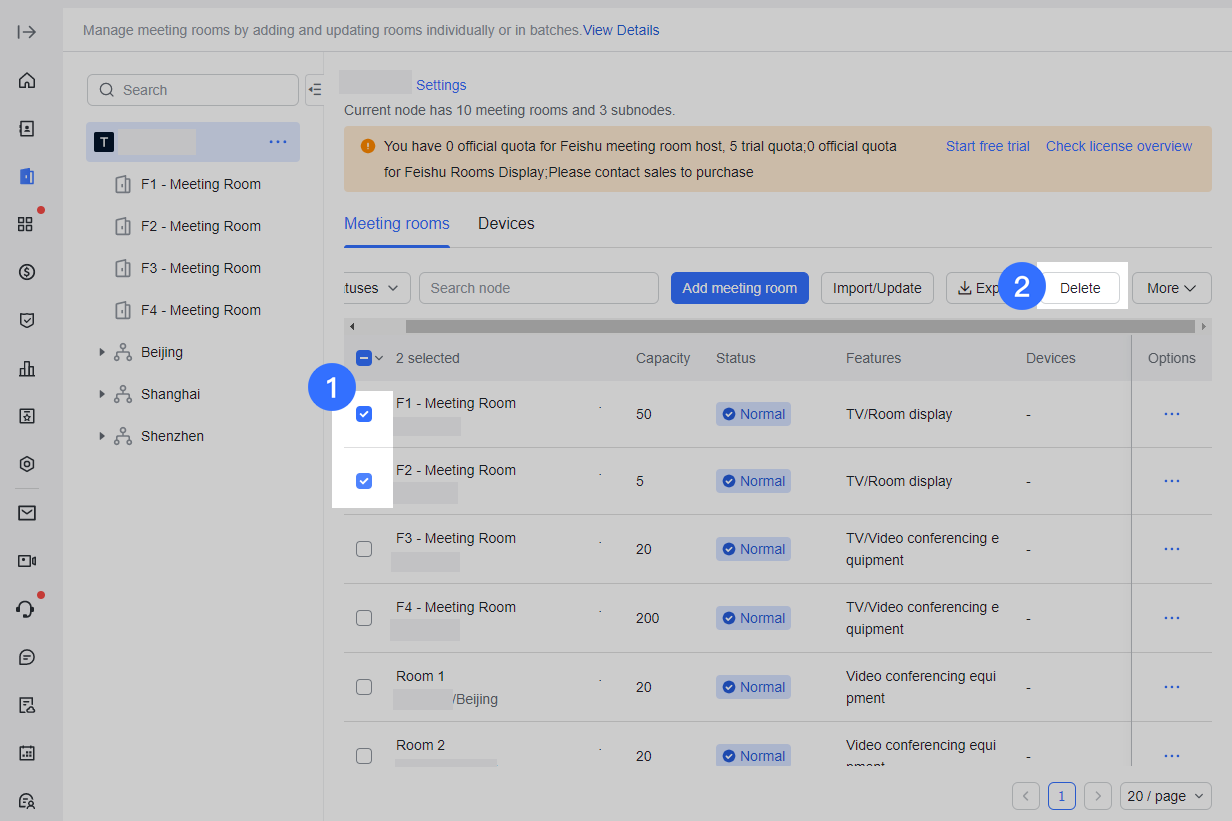Click the Home icon in left sidebar
This screenshot has width=1232, height=821.
tap(27, 81)
